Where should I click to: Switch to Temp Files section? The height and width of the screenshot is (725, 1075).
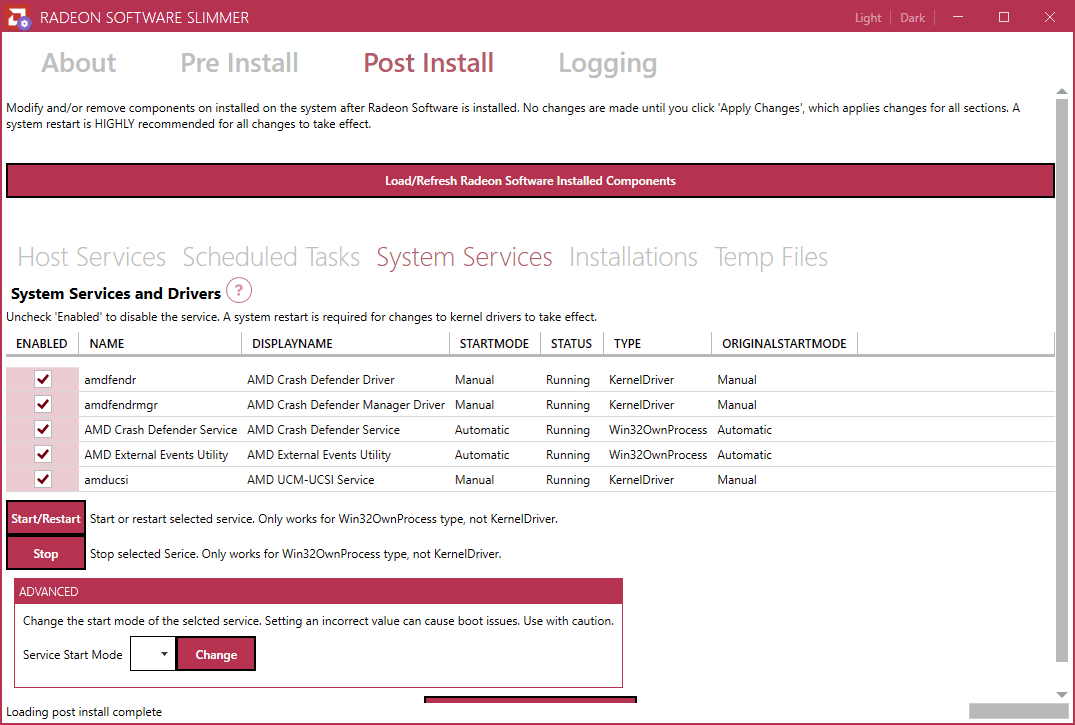pyautogui.click(x=771, y=257)
